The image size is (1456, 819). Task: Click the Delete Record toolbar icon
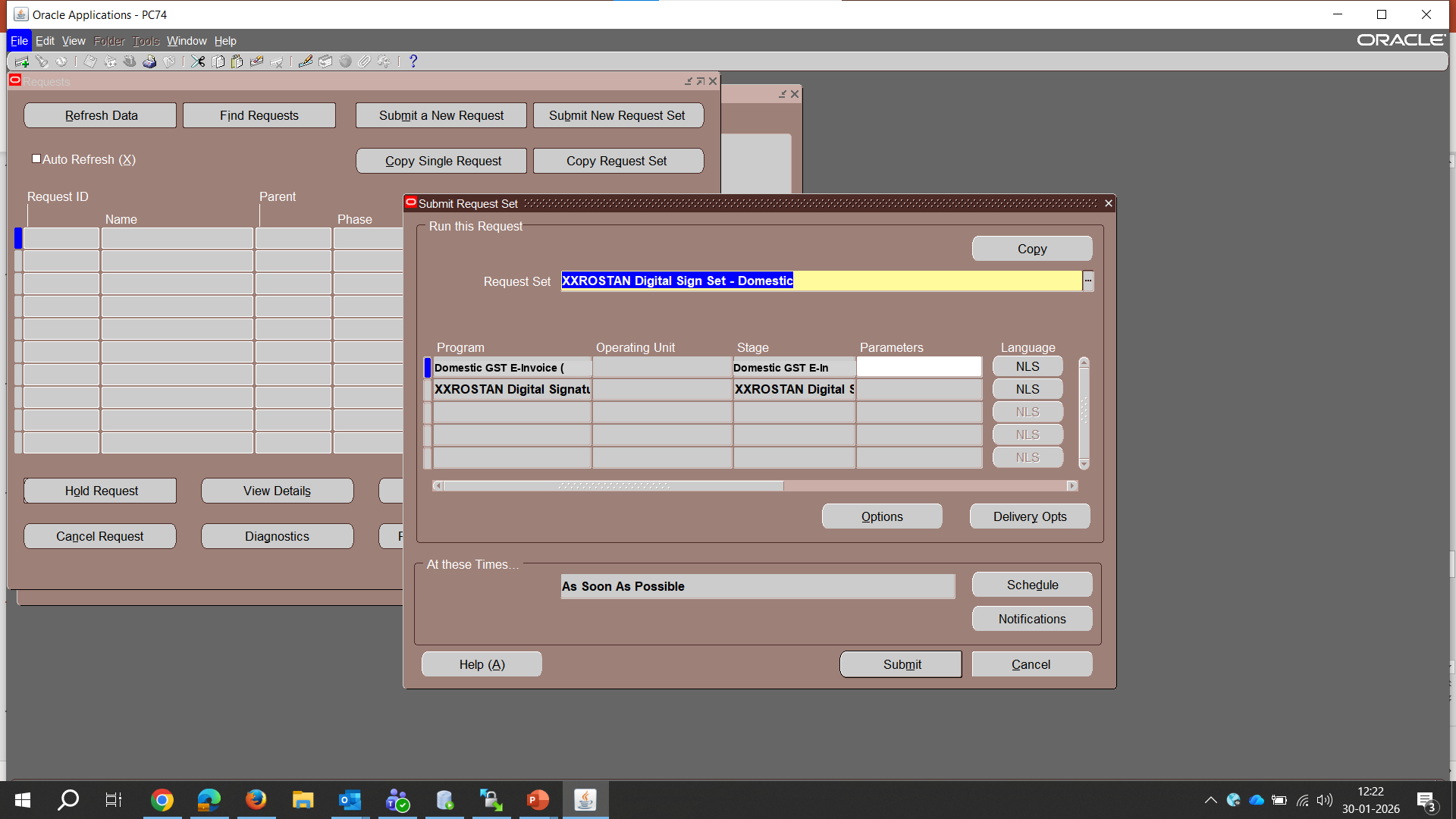pyautogui.click(x=277, y=61)
